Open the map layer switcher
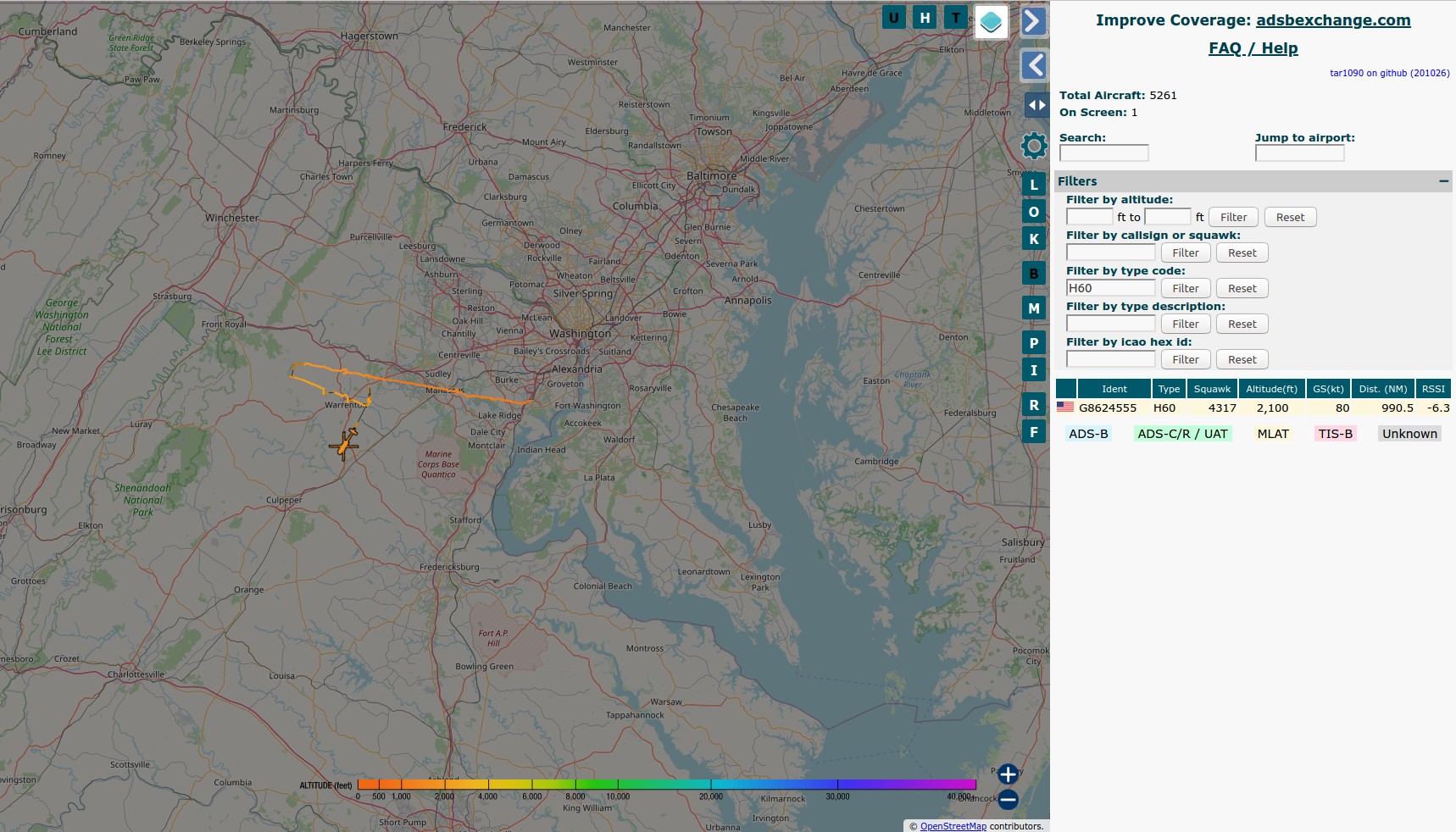Image resolution: width=1456 pixels, height=832 pixels. click(x=991, y=22)
